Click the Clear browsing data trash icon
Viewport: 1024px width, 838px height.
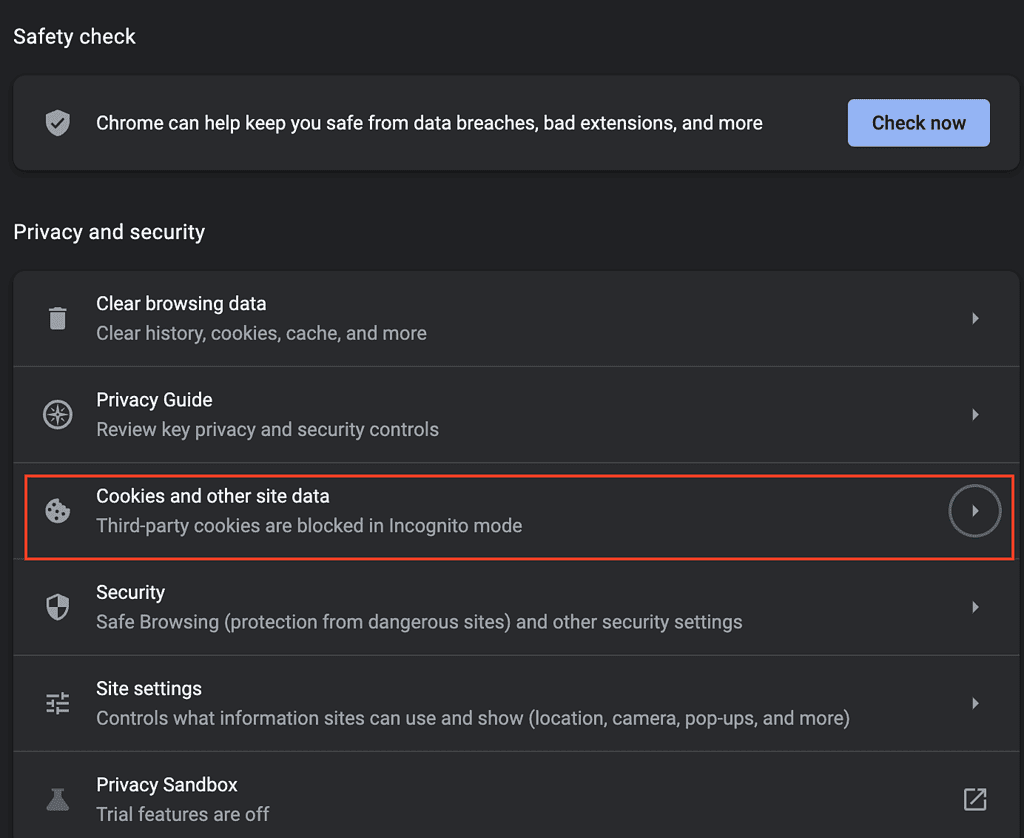pyautogui.click(x=57, y=317)
